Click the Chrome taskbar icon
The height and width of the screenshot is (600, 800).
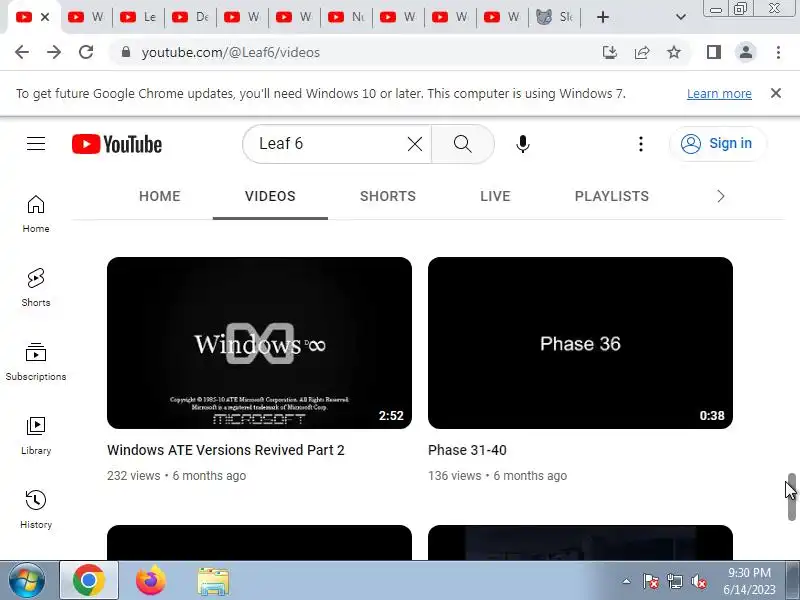click(89, 581)
